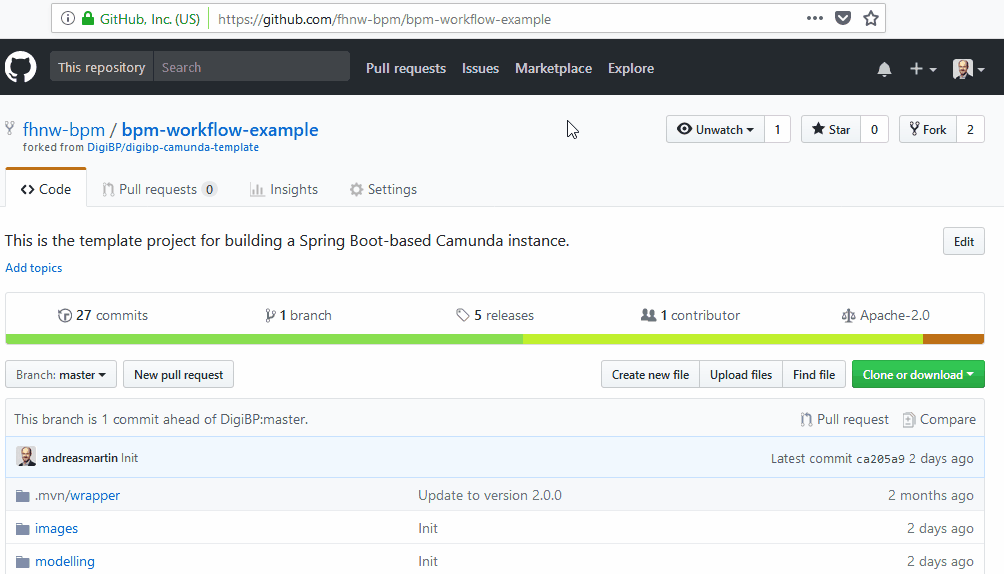Click Add topics link
The width and height of the screenshot is (1004, 574).
[34, 268]
